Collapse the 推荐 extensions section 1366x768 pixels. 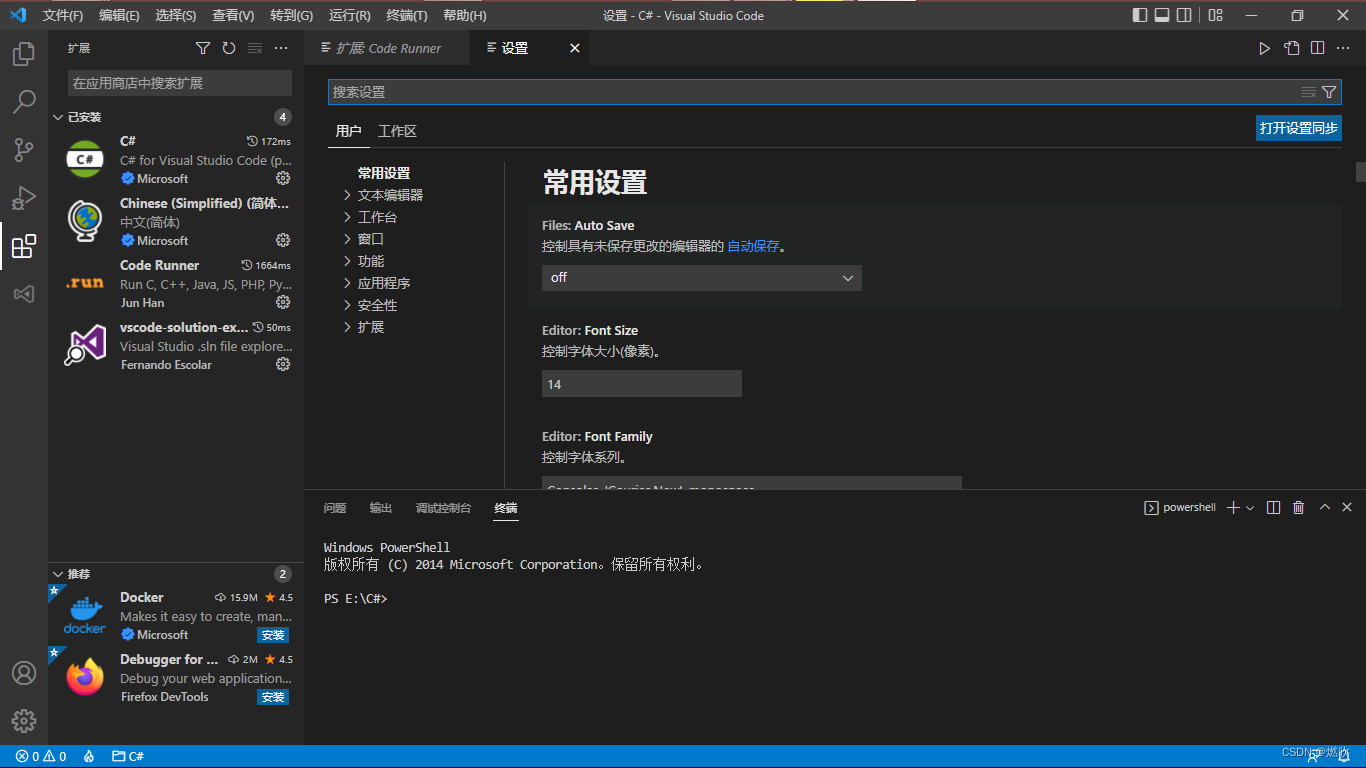pyautogui.click(x=176, y=574)
